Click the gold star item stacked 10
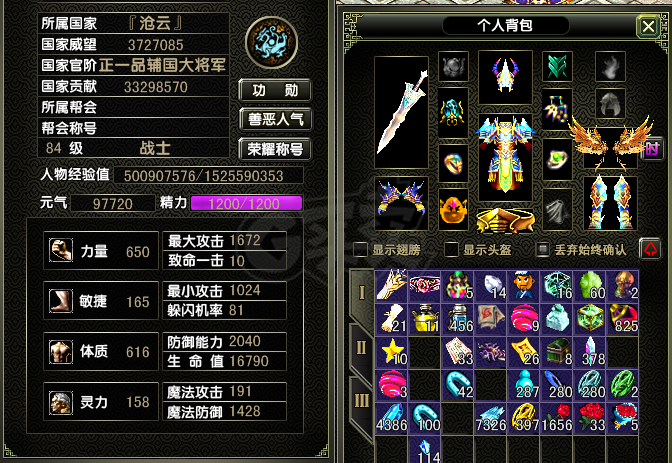 (391, 352)
